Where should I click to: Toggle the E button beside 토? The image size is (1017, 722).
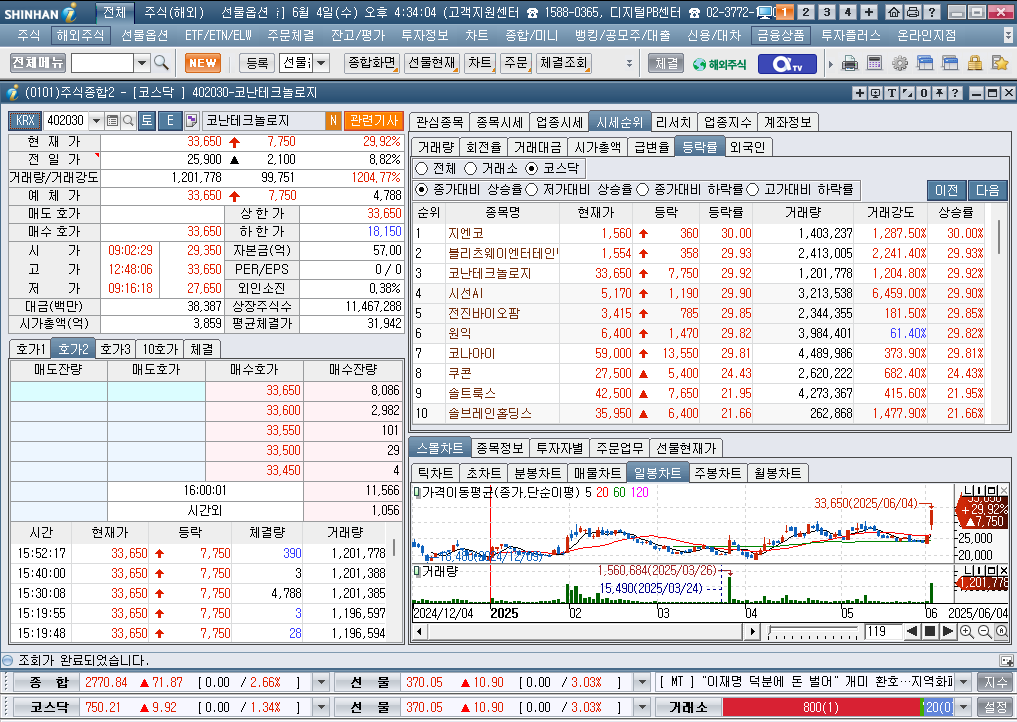(x=170, y=121)
